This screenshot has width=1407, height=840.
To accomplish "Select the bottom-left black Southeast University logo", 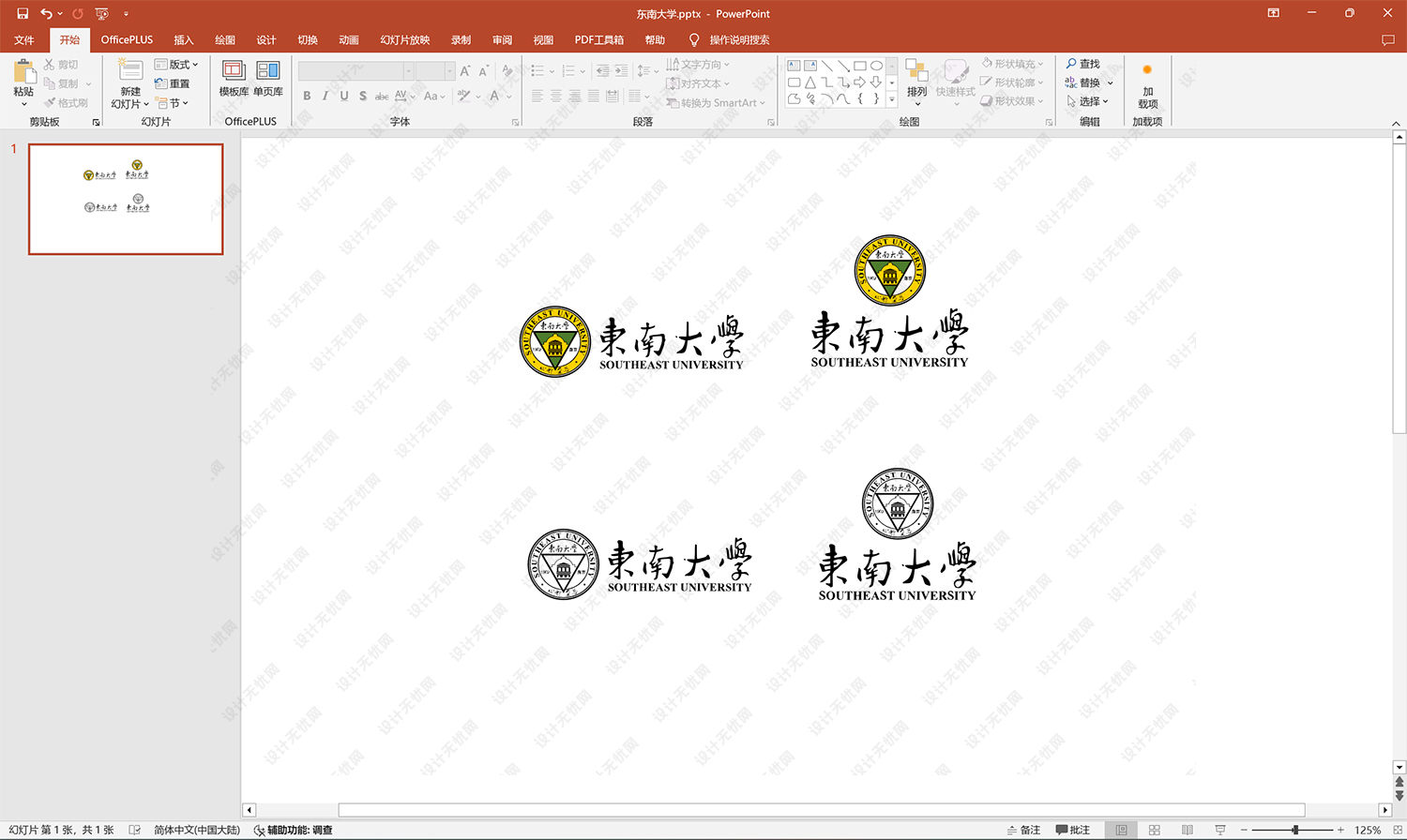I will click(x=640, y=564).
